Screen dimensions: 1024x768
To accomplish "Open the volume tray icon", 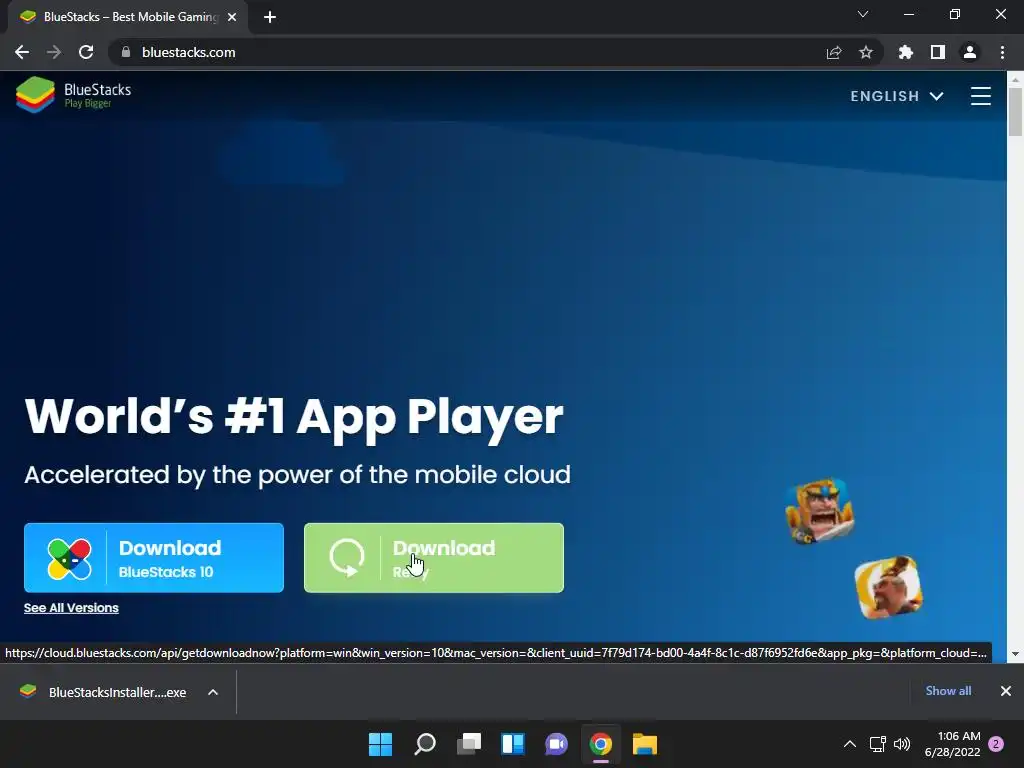I will click(x=902, y=744).
